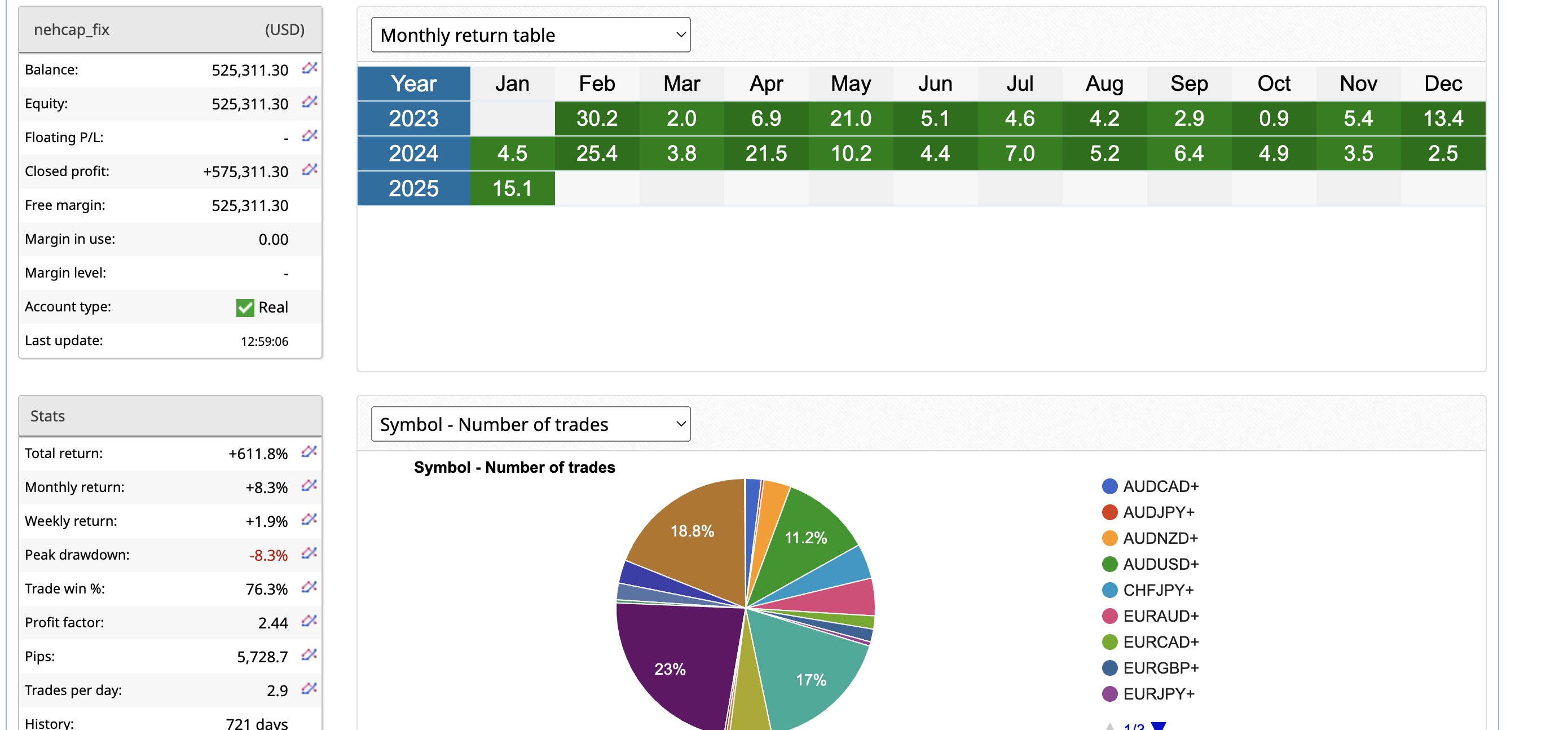Click the chart icon next to Balance
This screenshot has width=1568, height=730.
point(309,68)
